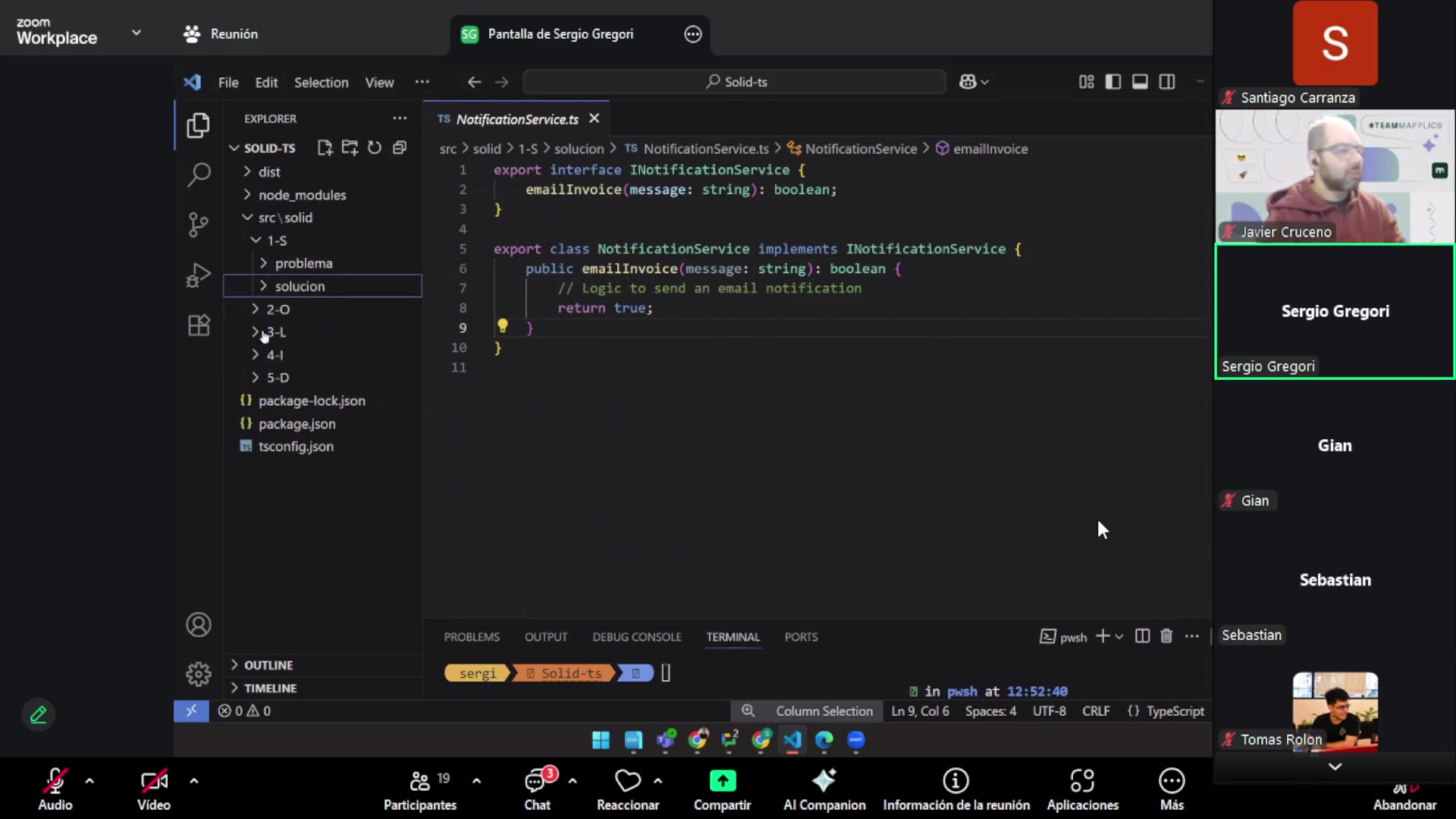The image size is (1456, 819).
Task: Toggle the Audio mute microphone button
Action: [55, 781]
